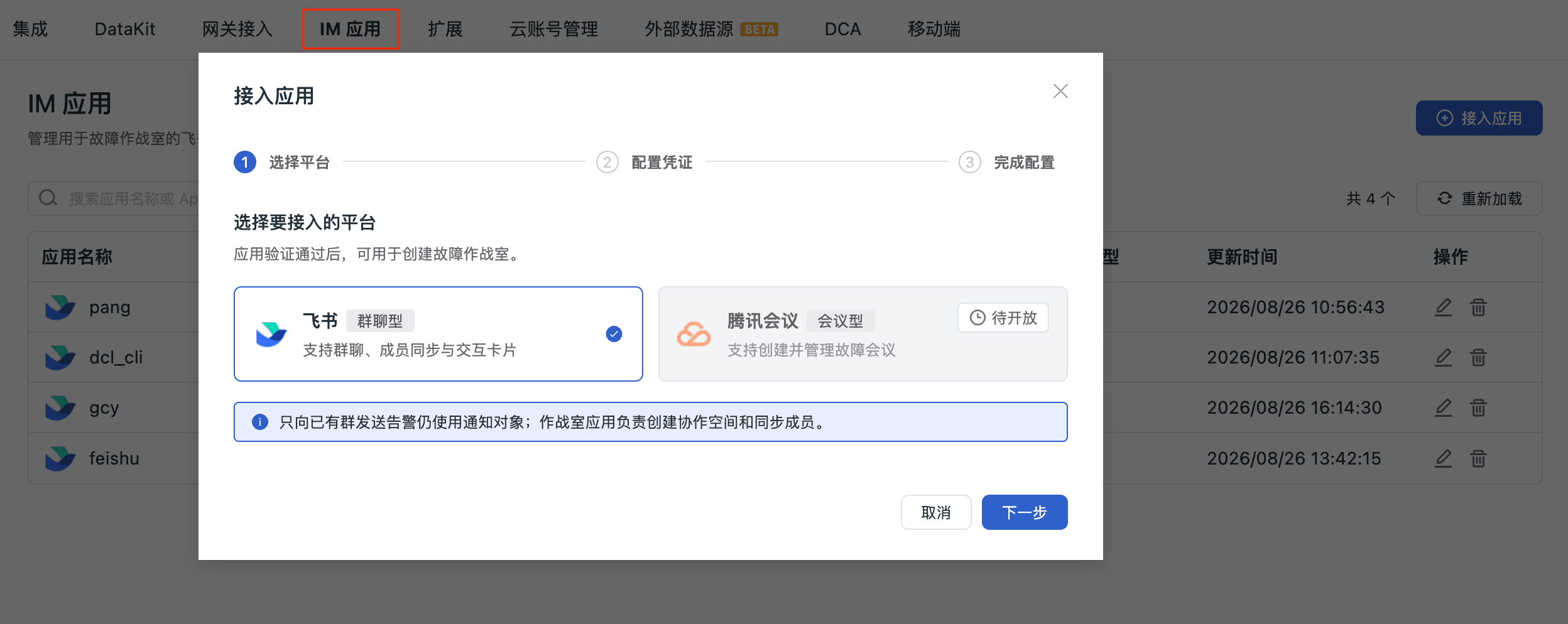Image resolution: width=1568 pixels, height=624 pixels.
Task: Click the edit pencil icon for gcy row
Action: click(1444, 407)
